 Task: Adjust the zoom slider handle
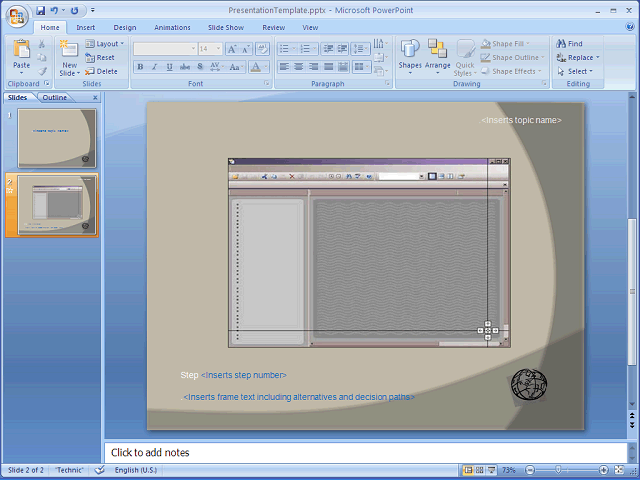[558, 470]
